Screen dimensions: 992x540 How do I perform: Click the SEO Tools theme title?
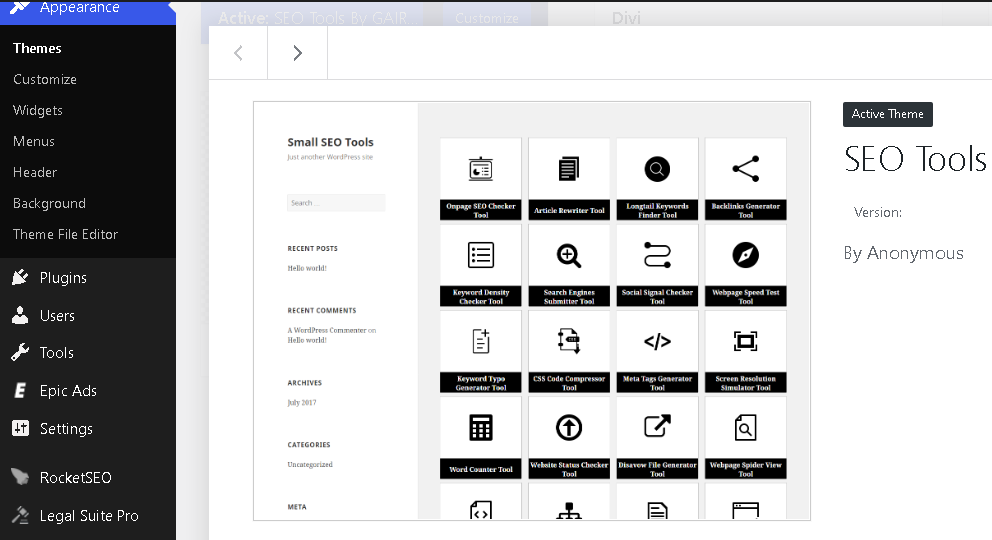pos(915,159)
